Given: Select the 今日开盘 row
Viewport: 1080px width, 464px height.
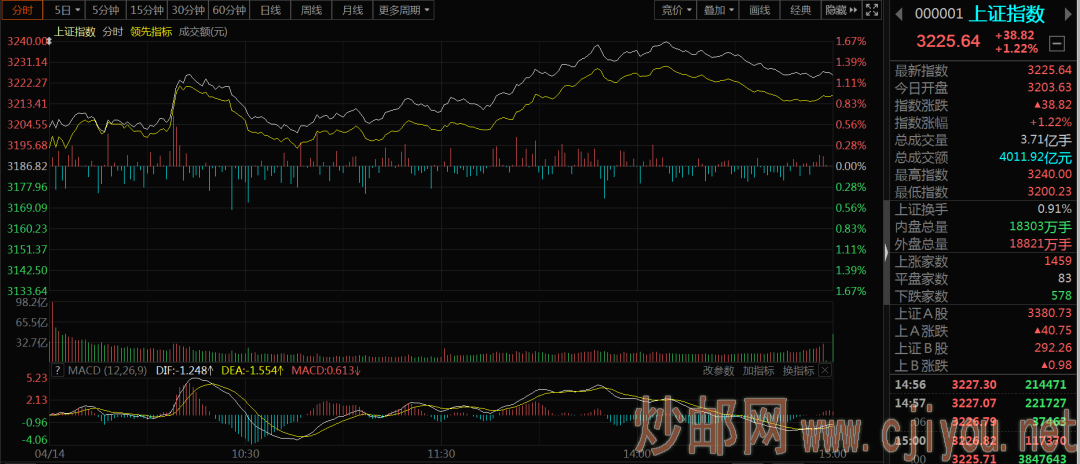Looking at the screenshot, I should click(984, 87).
